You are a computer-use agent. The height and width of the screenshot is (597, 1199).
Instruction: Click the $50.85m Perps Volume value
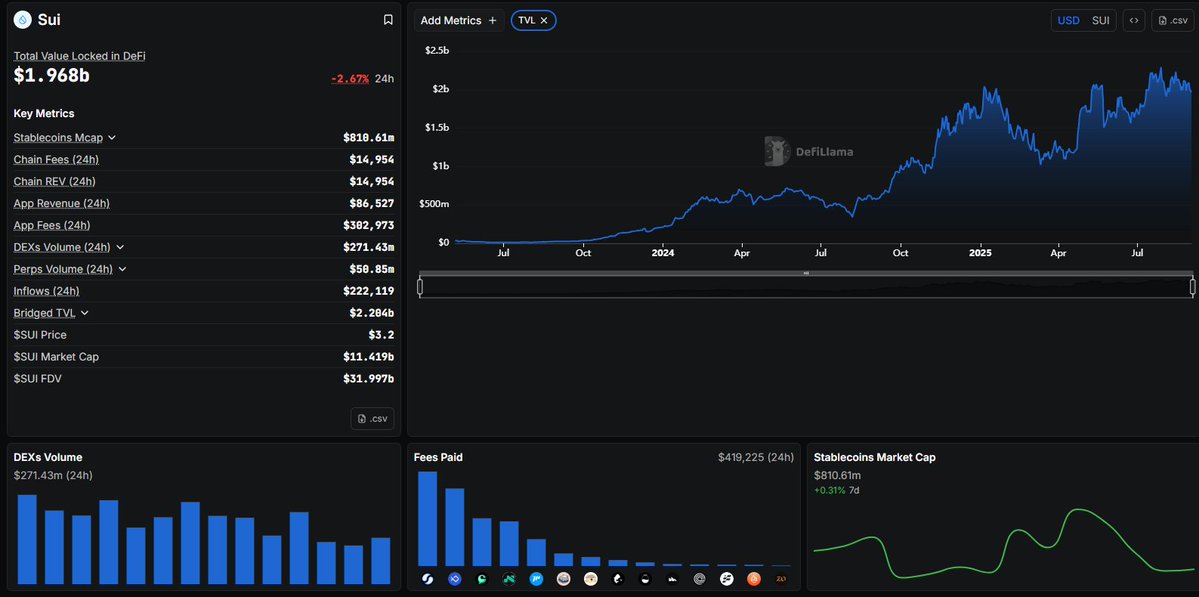tap(372, 269)
